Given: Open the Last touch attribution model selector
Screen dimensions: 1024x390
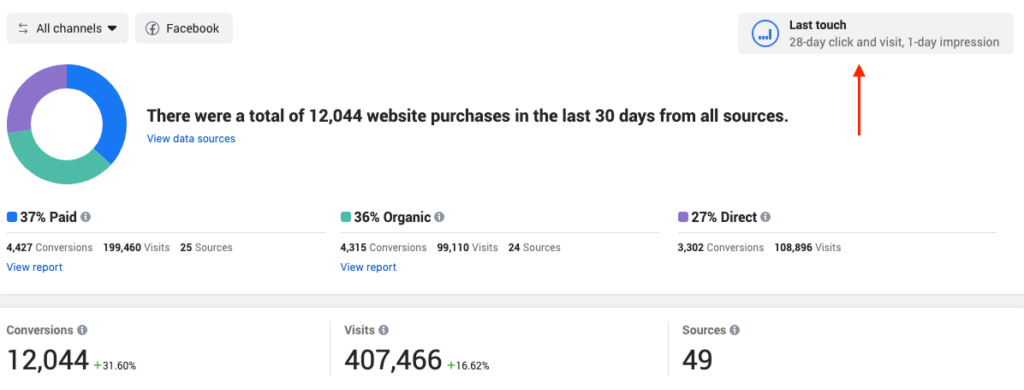Looking at the screenshot, I should [x=875, y=33].
